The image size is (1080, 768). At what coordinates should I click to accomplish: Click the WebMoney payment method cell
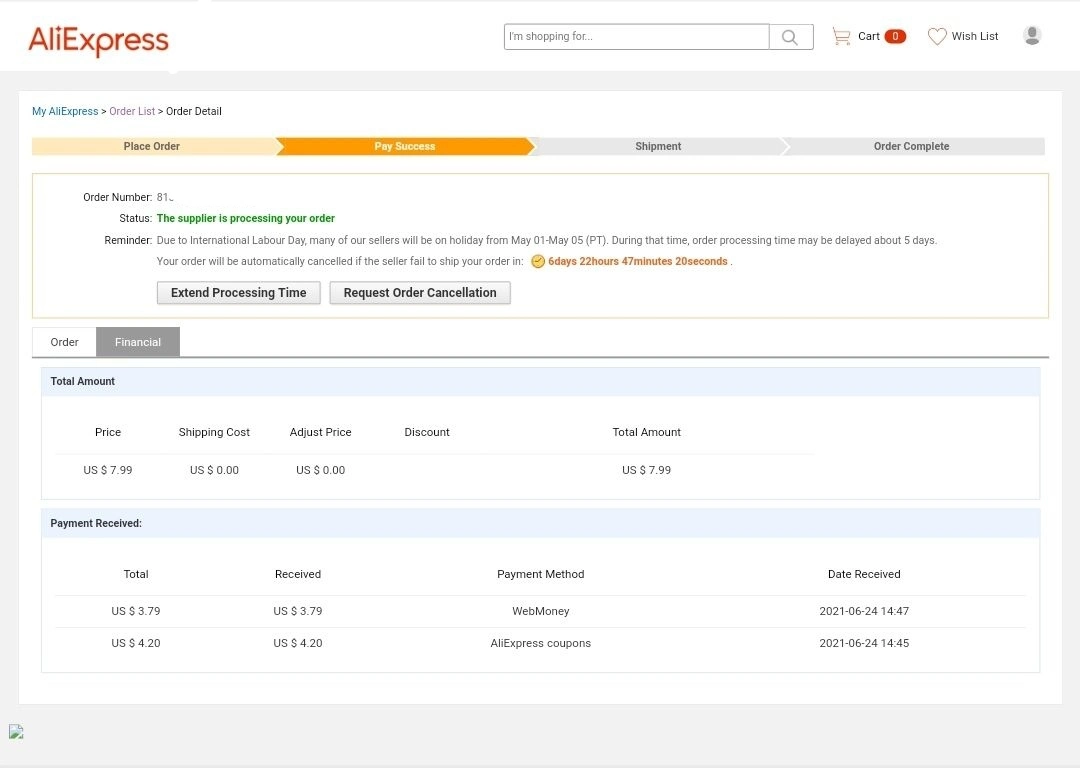click(541, 612)
